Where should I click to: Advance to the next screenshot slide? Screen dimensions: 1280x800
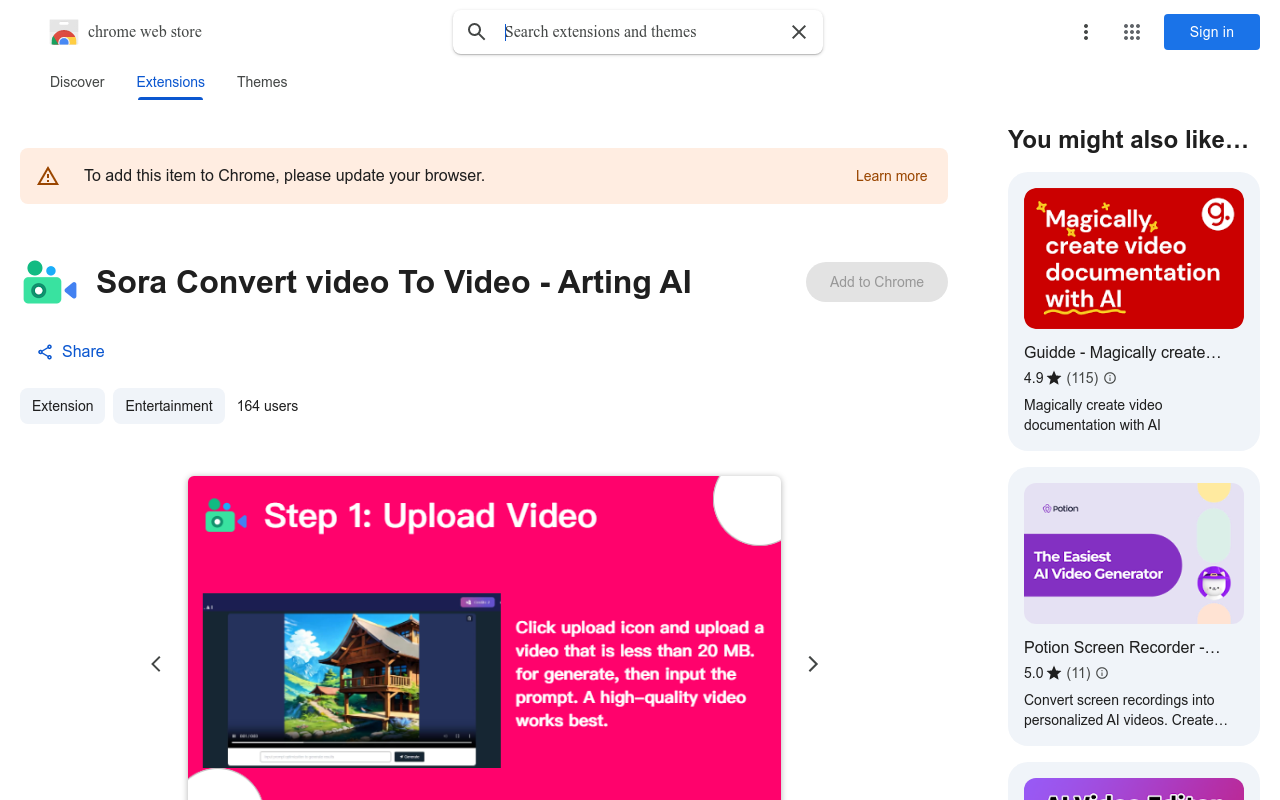point(813,664)
